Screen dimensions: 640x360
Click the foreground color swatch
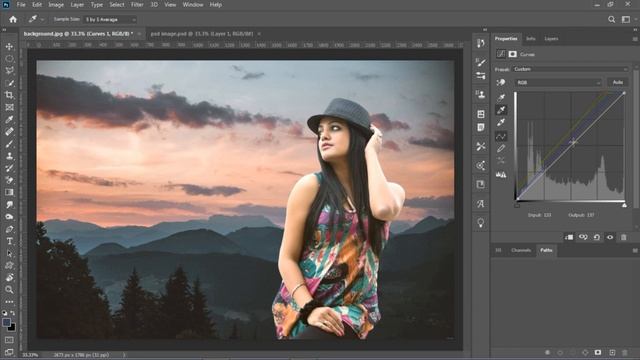(x=6, y=322)
